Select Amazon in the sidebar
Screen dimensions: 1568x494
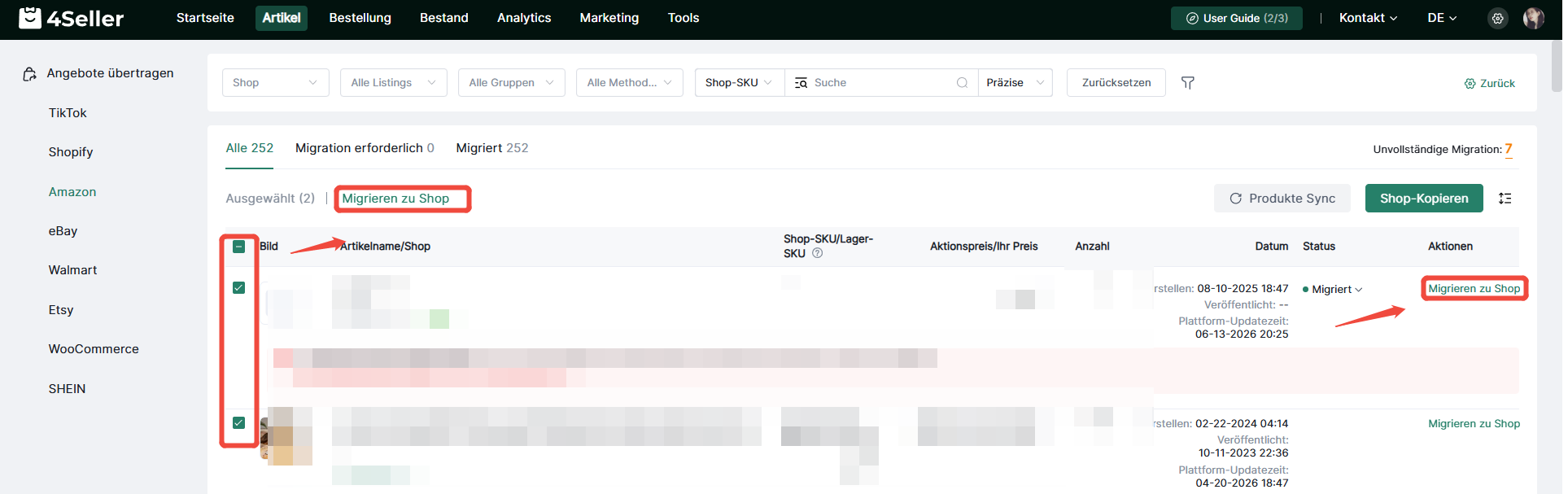click(72, 192)
